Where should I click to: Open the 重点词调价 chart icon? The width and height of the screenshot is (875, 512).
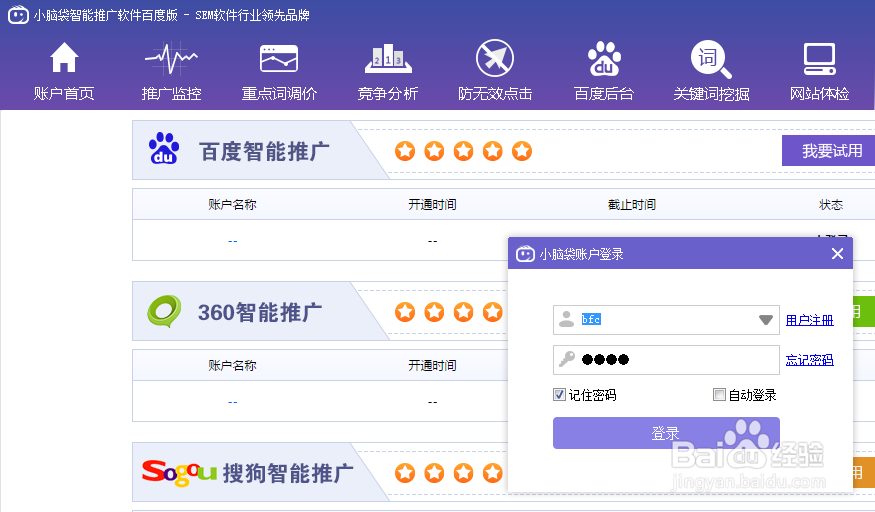279,59
